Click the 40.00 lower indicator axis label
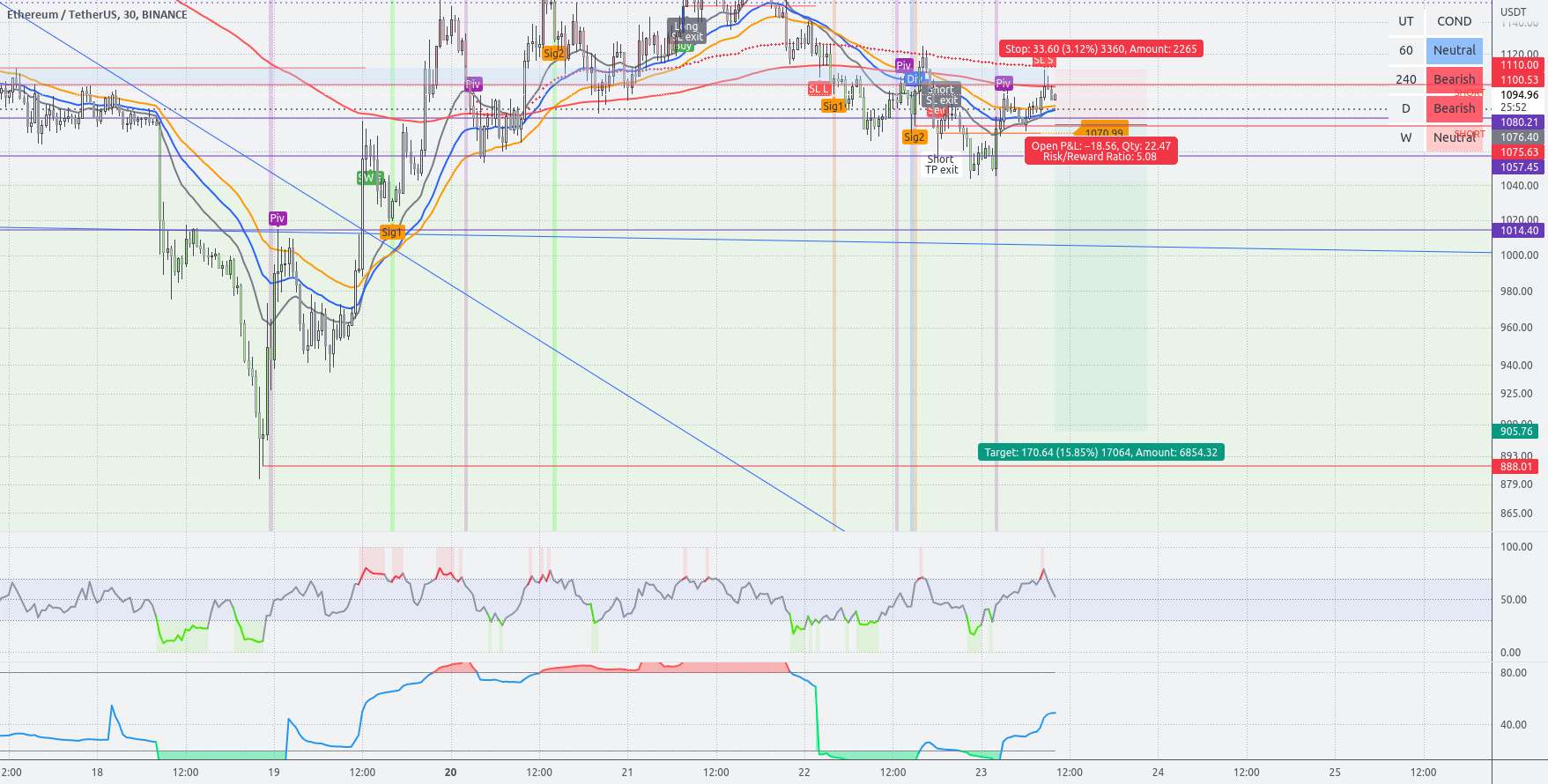Screen dimensions: 1548x784 [x=1514, y=725]
